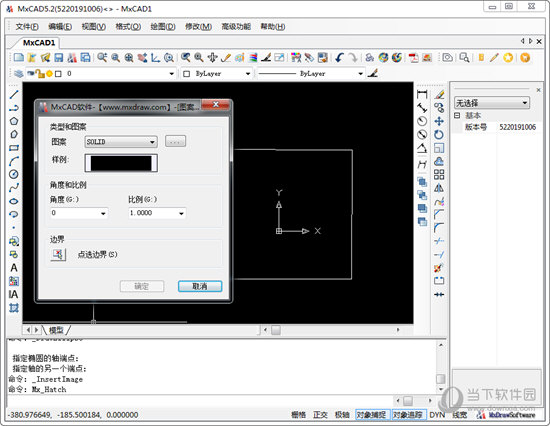550x426 pixels.
Task: Click the command line input field
Action: click(200, 400)
